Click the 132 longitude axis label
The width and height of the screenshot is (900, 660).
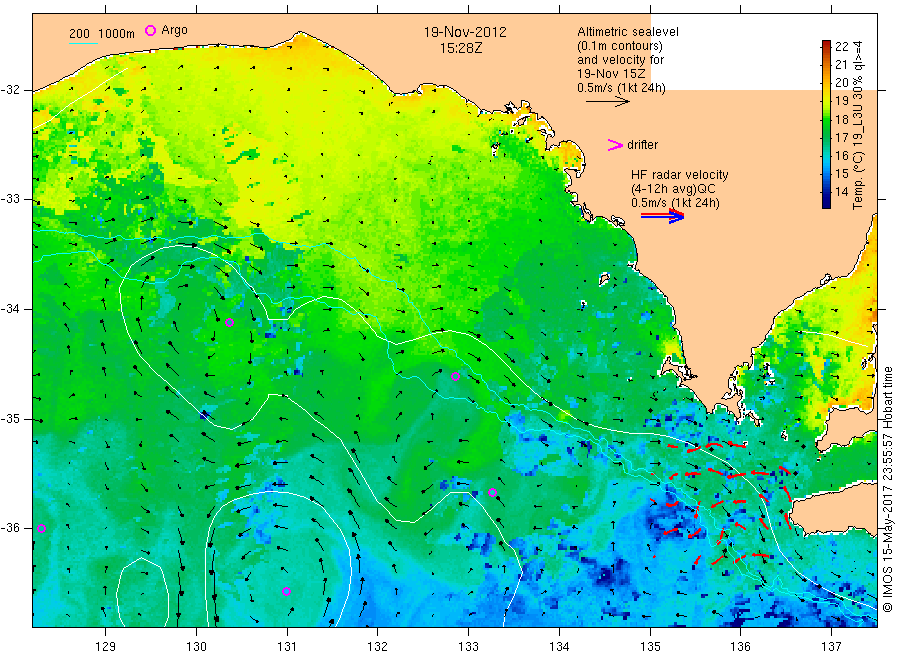(x=378, y=647)
